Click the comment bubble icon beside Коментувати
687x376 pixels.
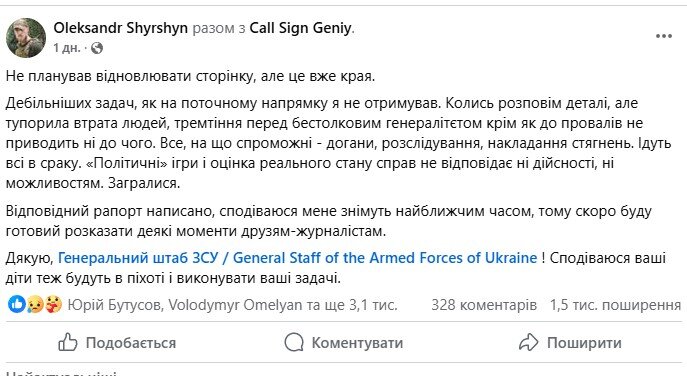[294, 342]
